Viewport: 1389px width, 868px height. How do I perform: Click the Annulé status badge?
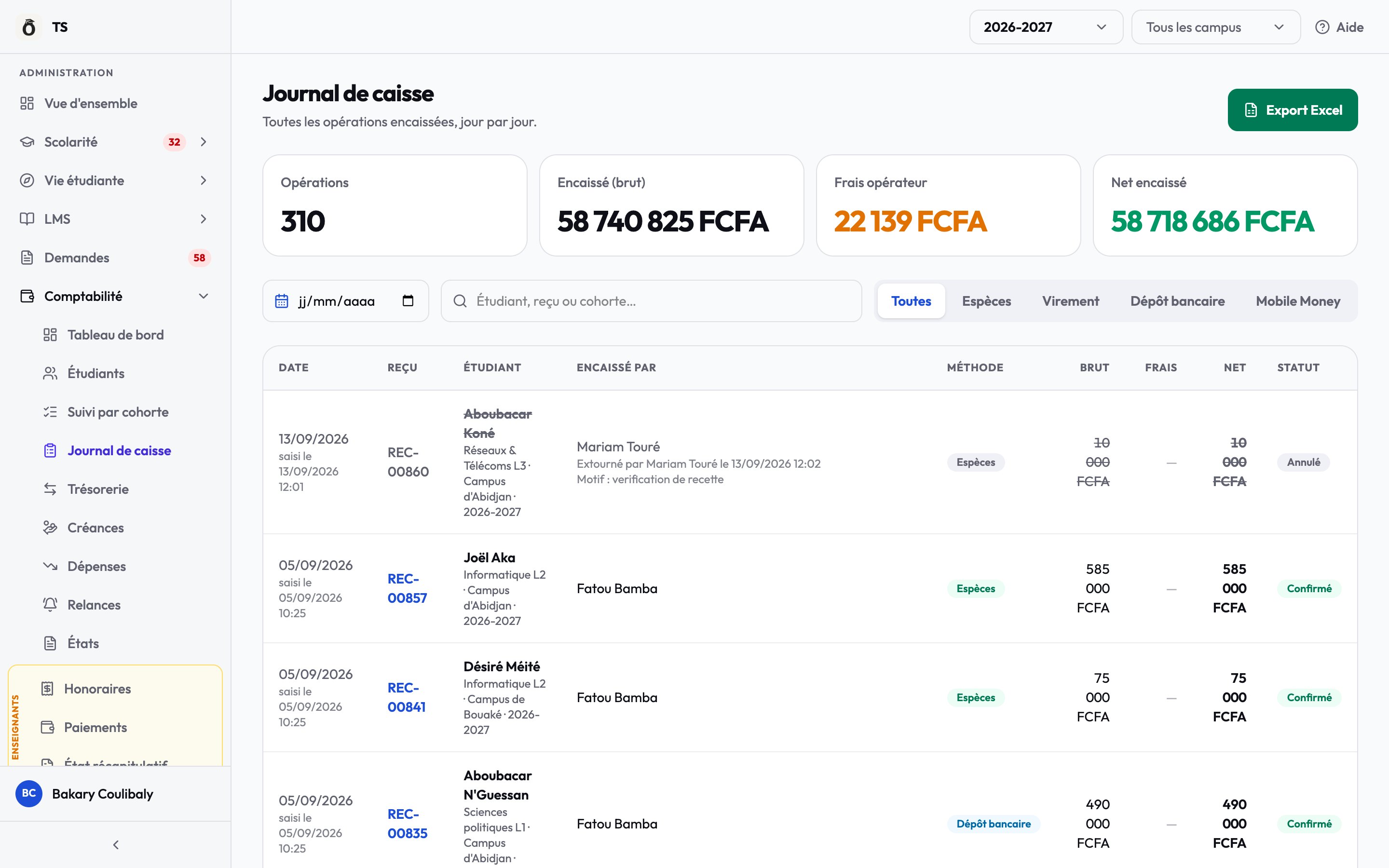coord(1303,462)
